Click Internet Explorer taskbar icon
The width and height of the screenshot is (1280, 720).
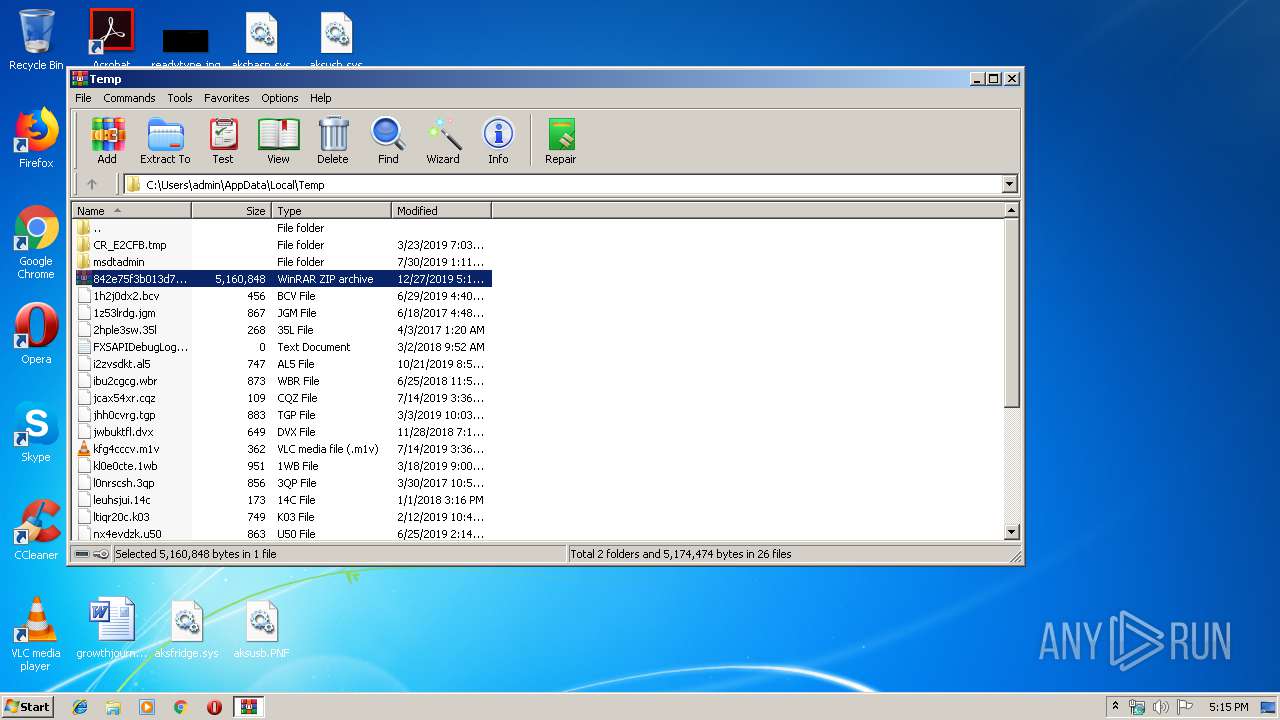(80, 707)
